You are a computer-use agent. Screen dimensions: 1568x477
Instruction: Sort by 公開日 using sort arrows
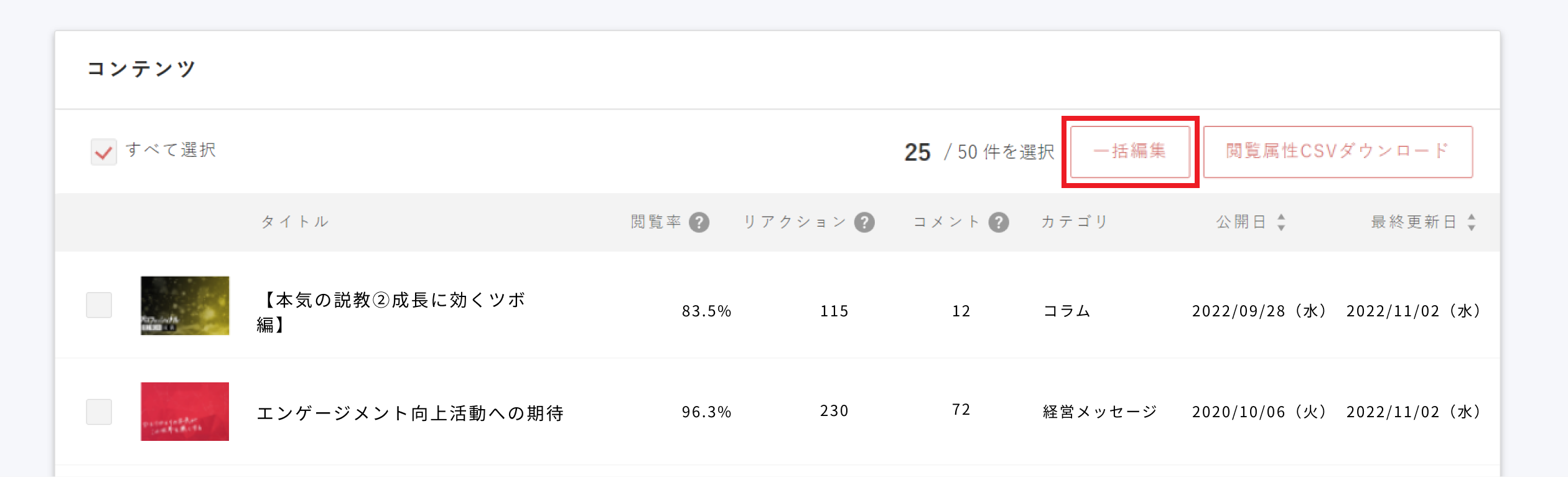[1281, 222]
